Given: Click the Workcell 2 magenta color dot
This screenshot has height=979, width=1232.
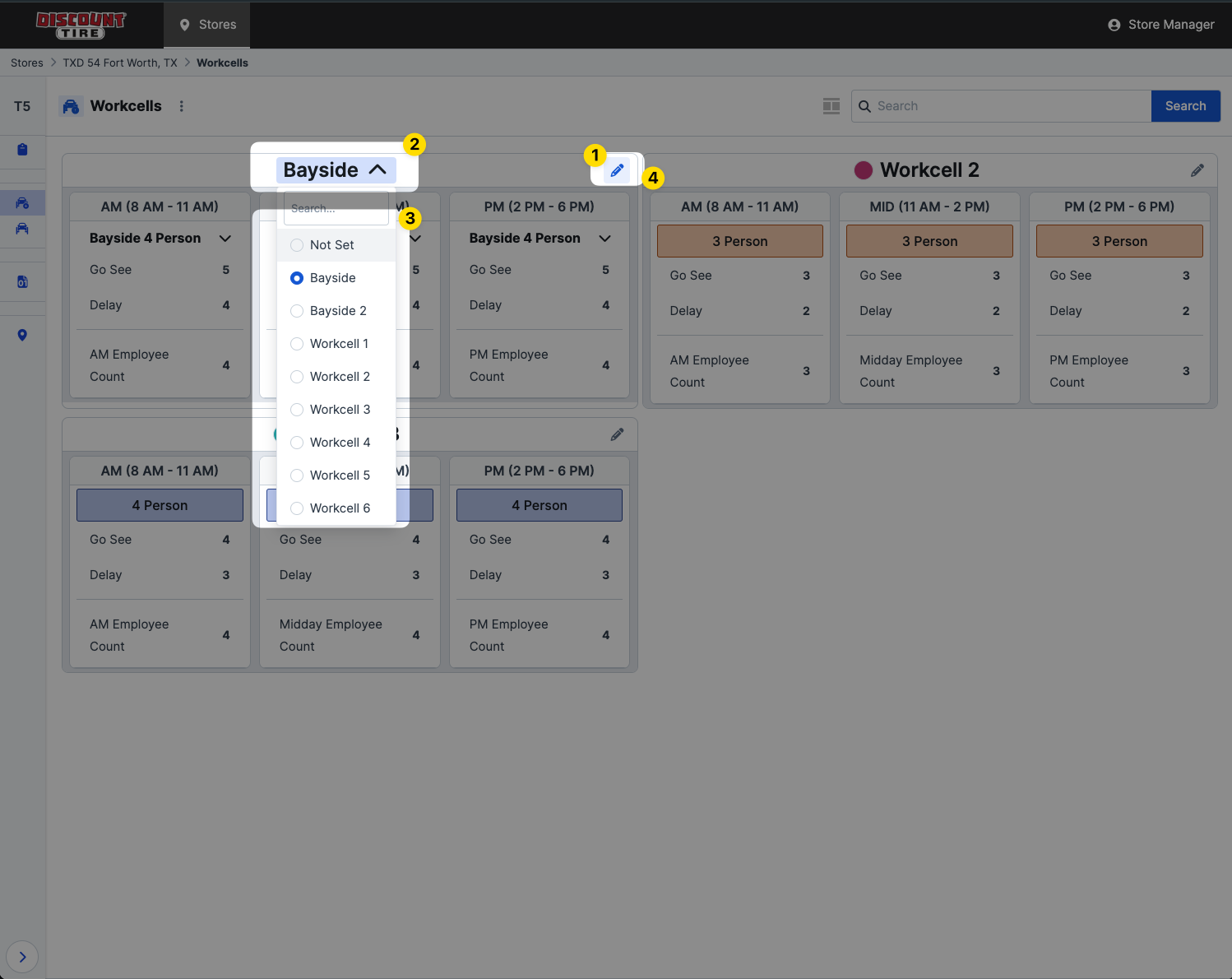Looking at the screenshot, I should tap(863, 170).
